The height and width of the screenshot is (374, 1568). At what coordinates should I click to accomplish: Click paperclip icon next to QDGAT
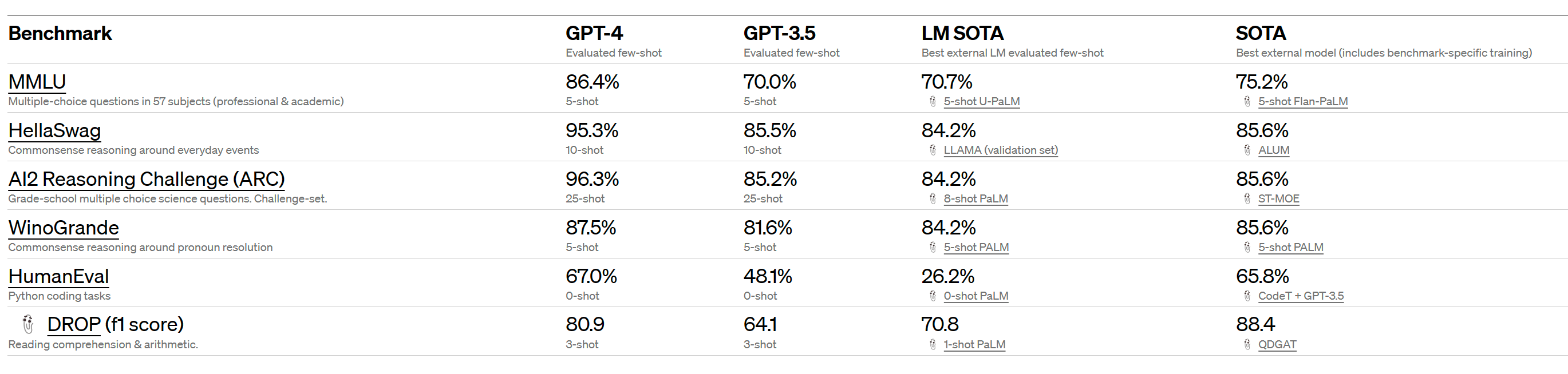click(x=1247, y=345)
